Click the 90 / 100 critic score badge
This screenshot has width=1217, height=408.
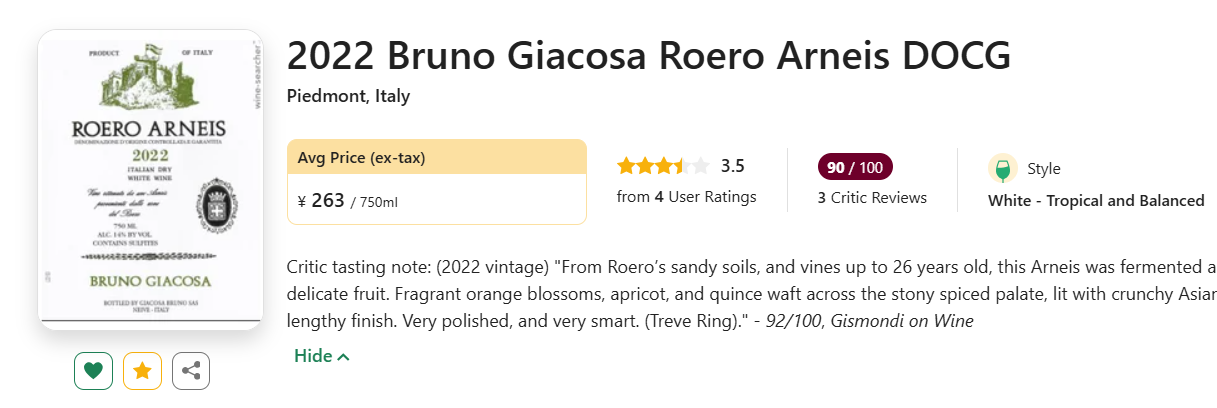[x=855, y=166]
